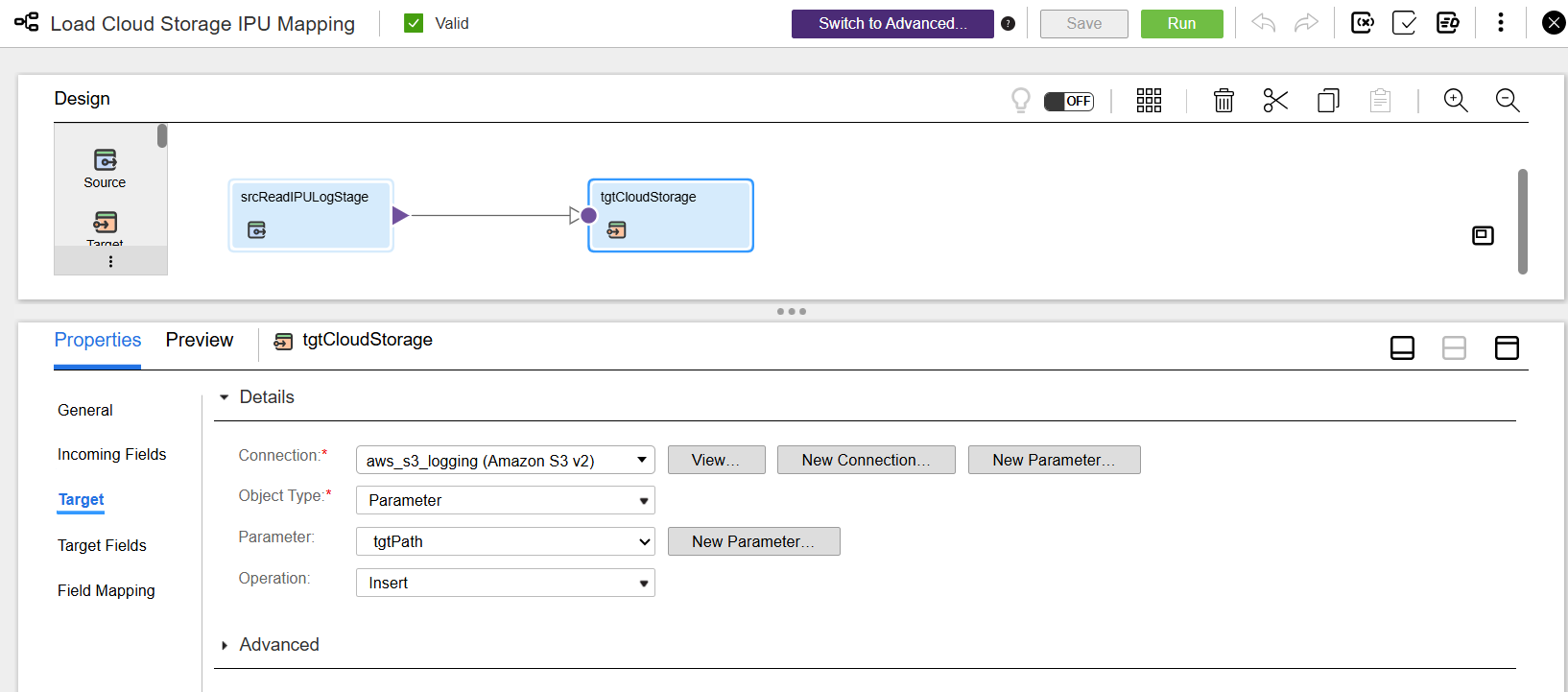Expand the Advanced section
Viewport: 1568px width, 692px height.
click(x=224, y=645)
